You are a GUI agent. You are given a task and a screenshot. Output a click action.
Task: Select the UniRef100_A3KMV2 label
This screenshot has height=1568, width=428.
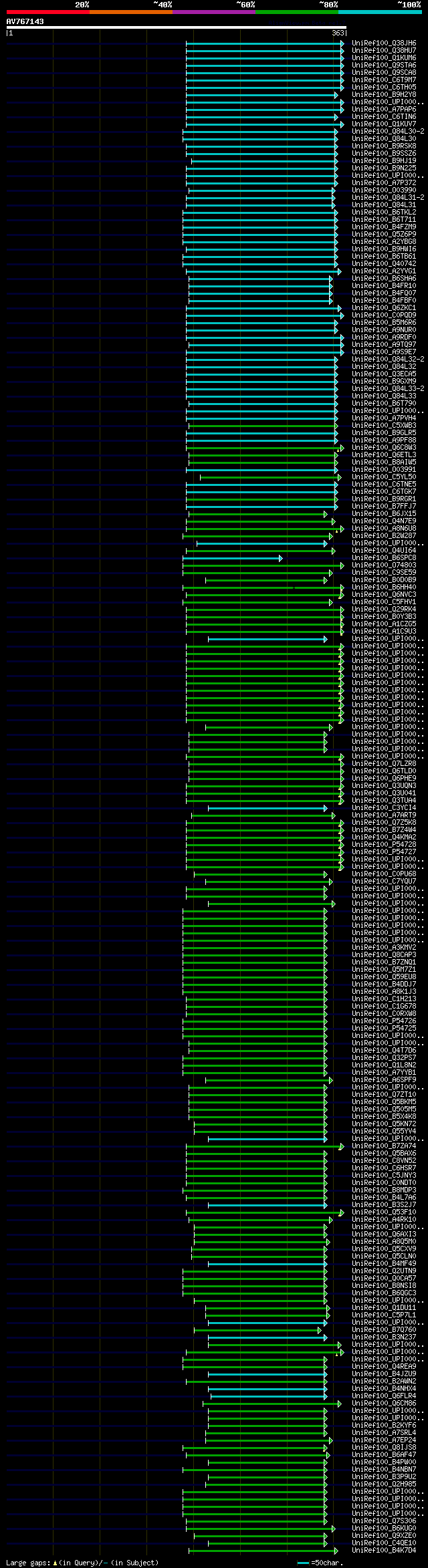[384, 948]
